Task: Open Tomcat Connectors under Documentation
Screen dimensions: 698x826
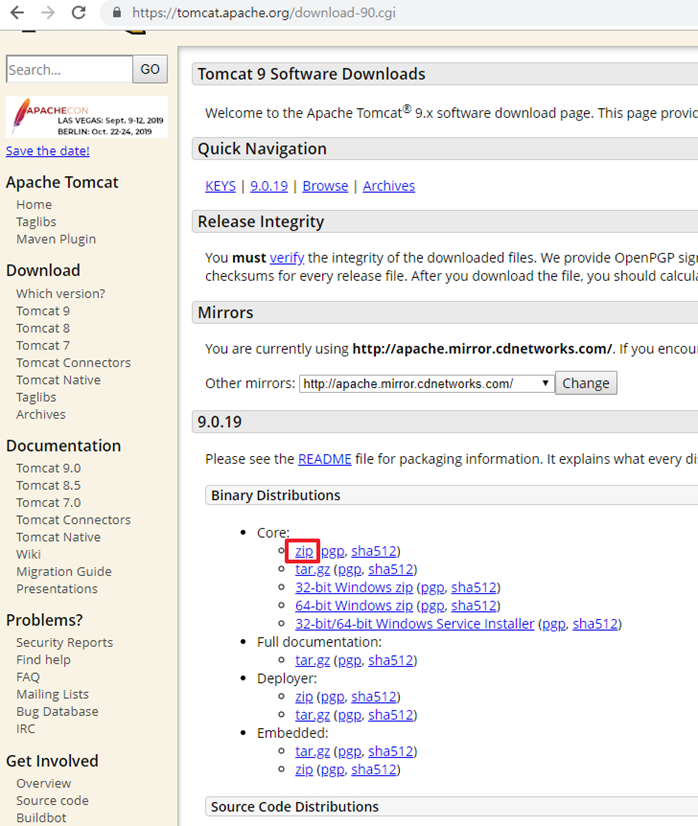Action: tap(74, 520)
